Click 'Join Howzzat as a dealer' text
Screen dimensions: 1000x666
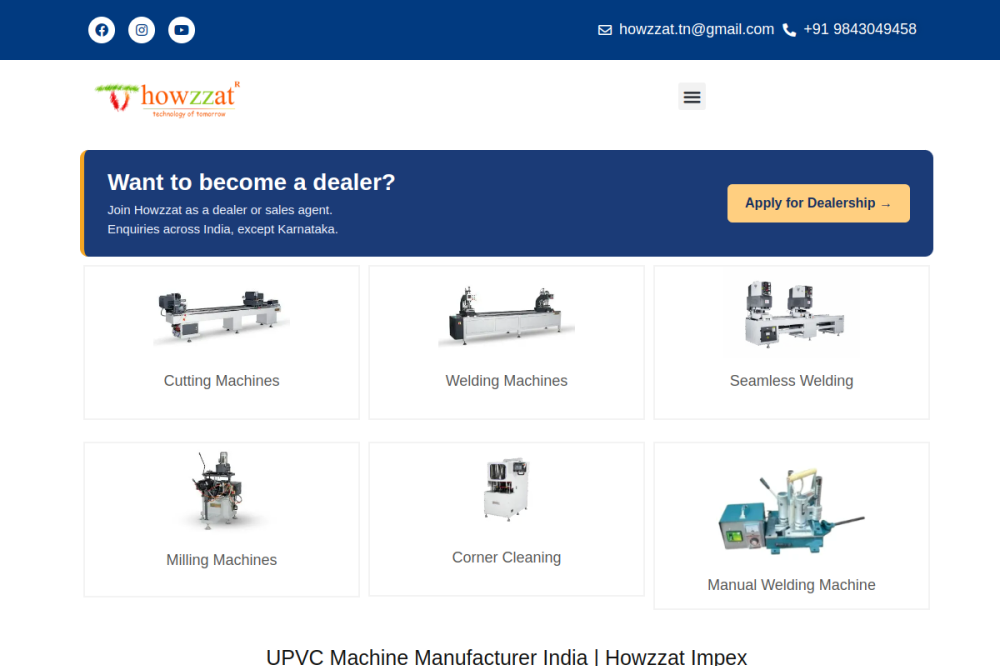click(x=220, y=210)
